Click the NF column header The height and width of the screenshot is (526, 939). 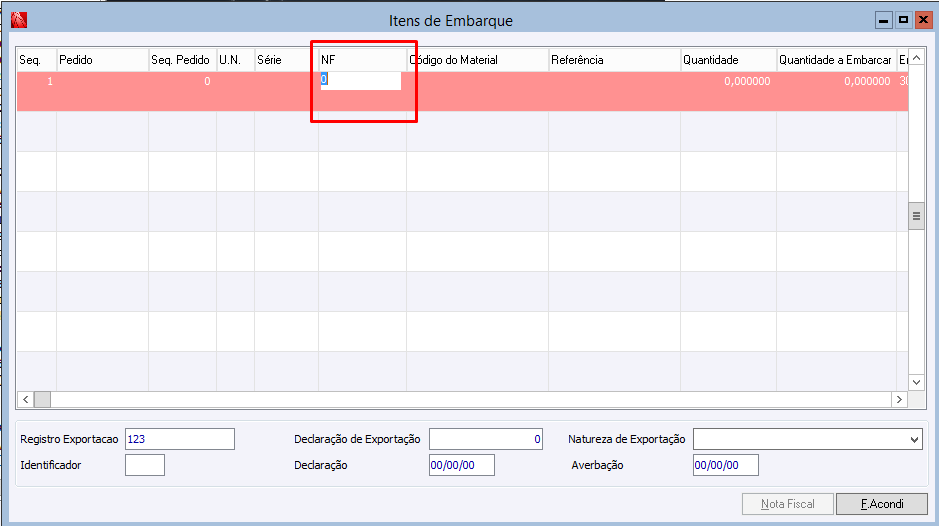362,60
